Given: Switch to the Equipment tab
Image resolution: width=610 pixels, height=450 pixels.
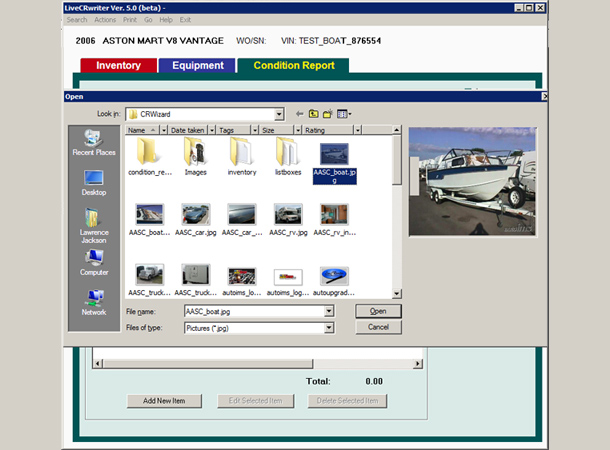Looking at the screenshot, I should click(198, 65).
